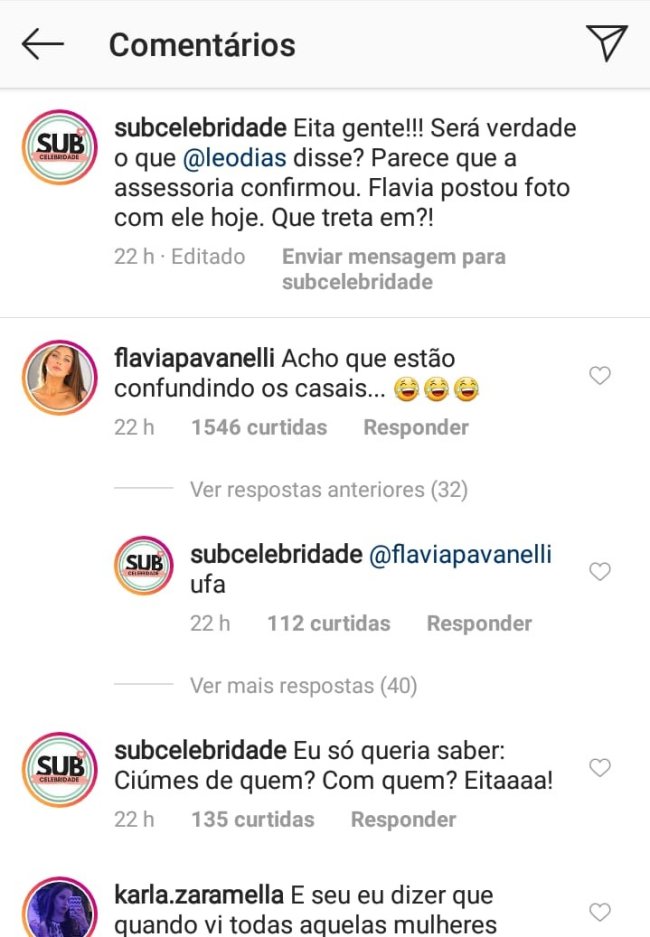Viewport: 650px width, 937px height.
Task: Like the 'Ciúmes de quem?' comment
Action: [600, 767]
